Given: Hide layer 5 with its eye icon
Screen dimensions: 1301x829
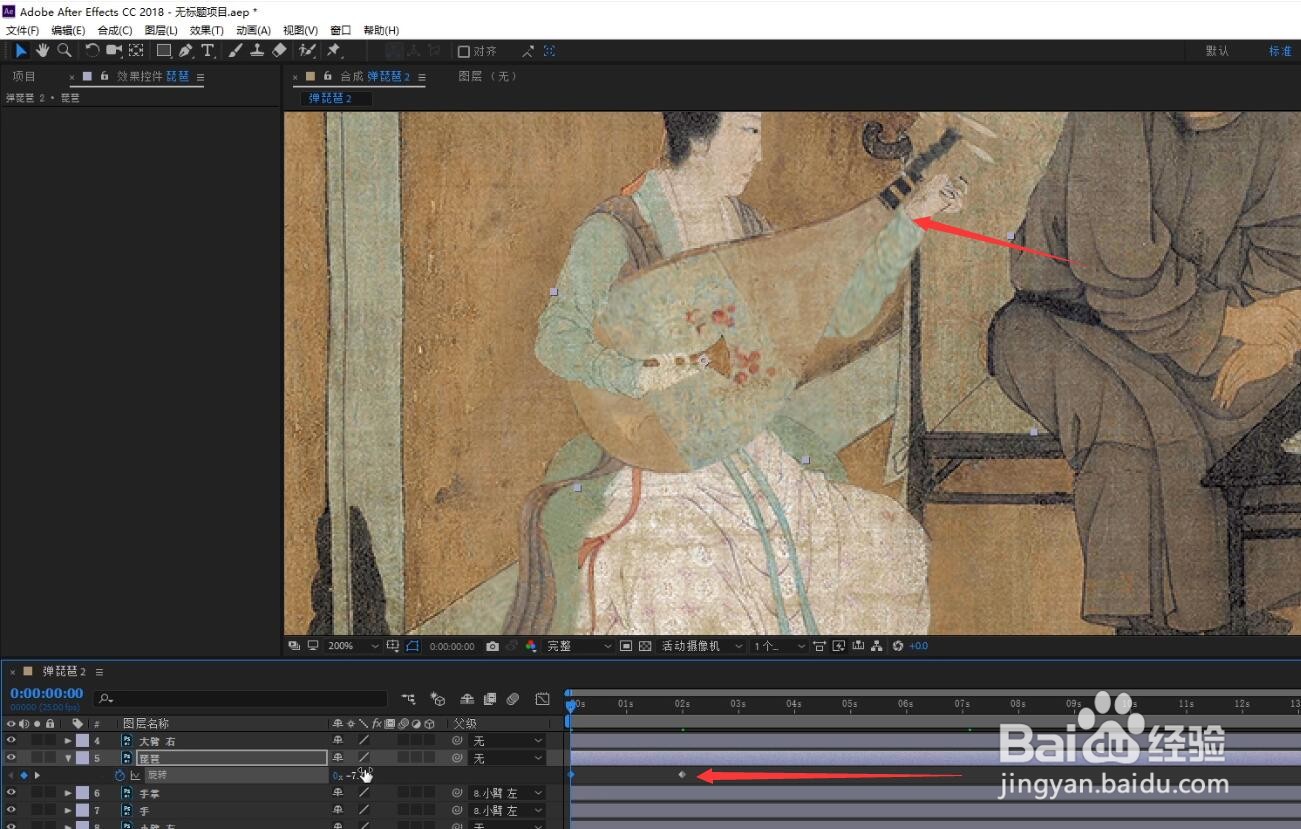Looking at the screenshot, I should point(11,758).
